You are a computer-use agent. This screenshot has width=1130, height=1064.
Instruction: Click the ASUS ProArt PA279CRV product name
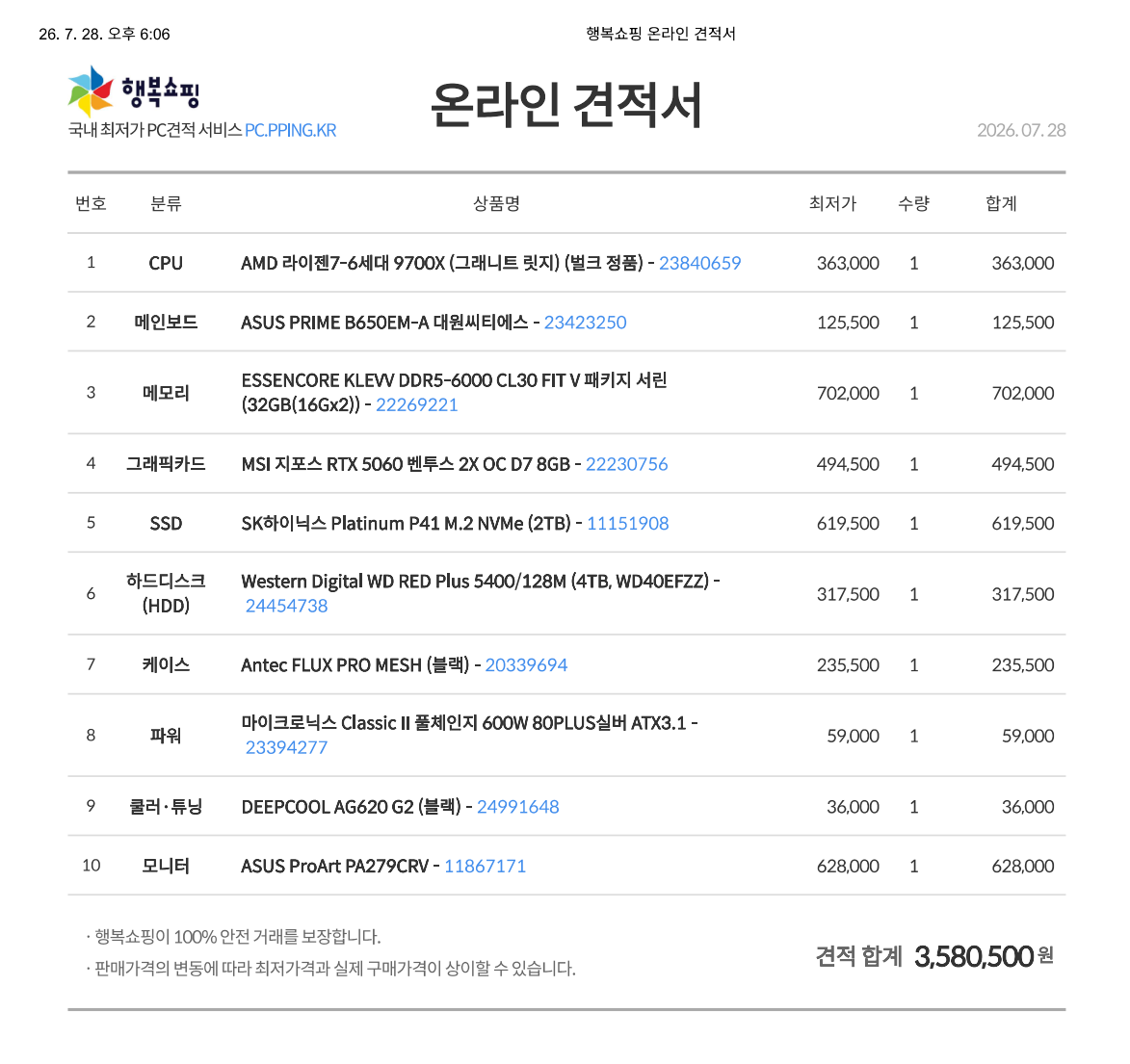click(x=335, y=866)
